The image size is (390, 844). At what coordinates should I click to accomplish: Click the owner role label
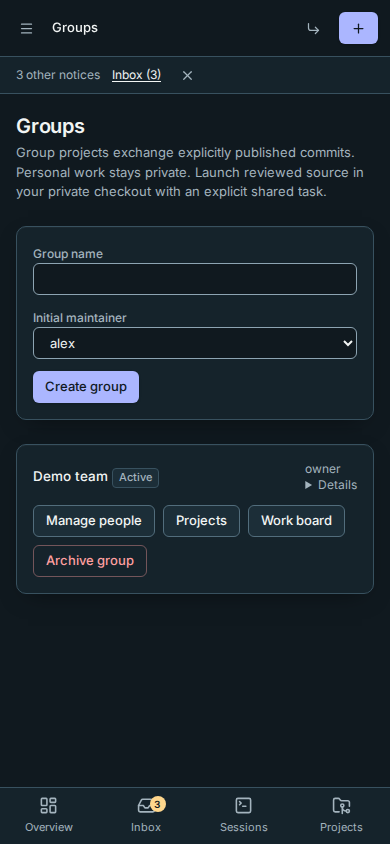[323, 469]
